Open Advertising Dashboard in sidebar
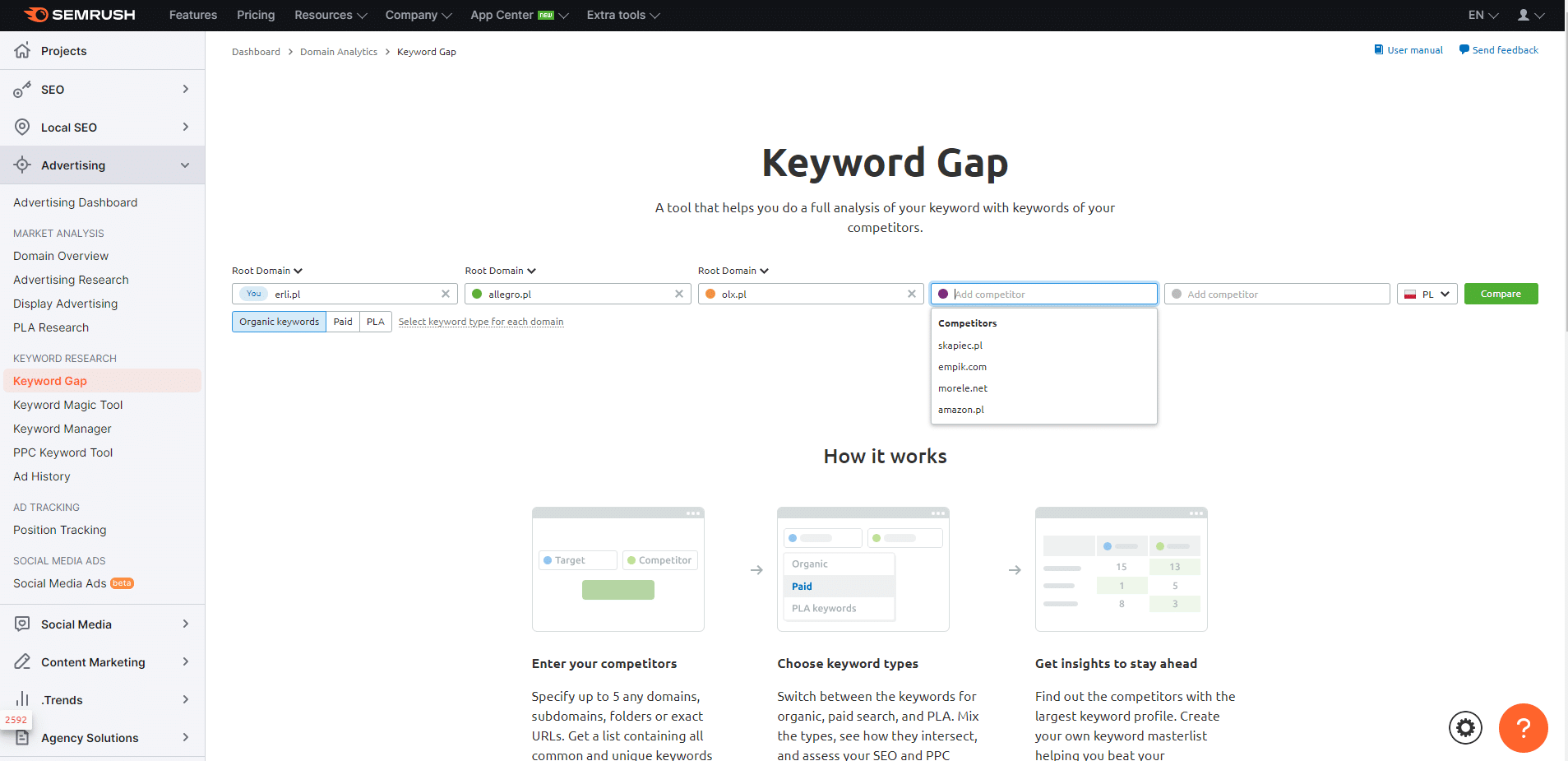The width and height of the screenshot is (1568, 761). tap(76, 202)
